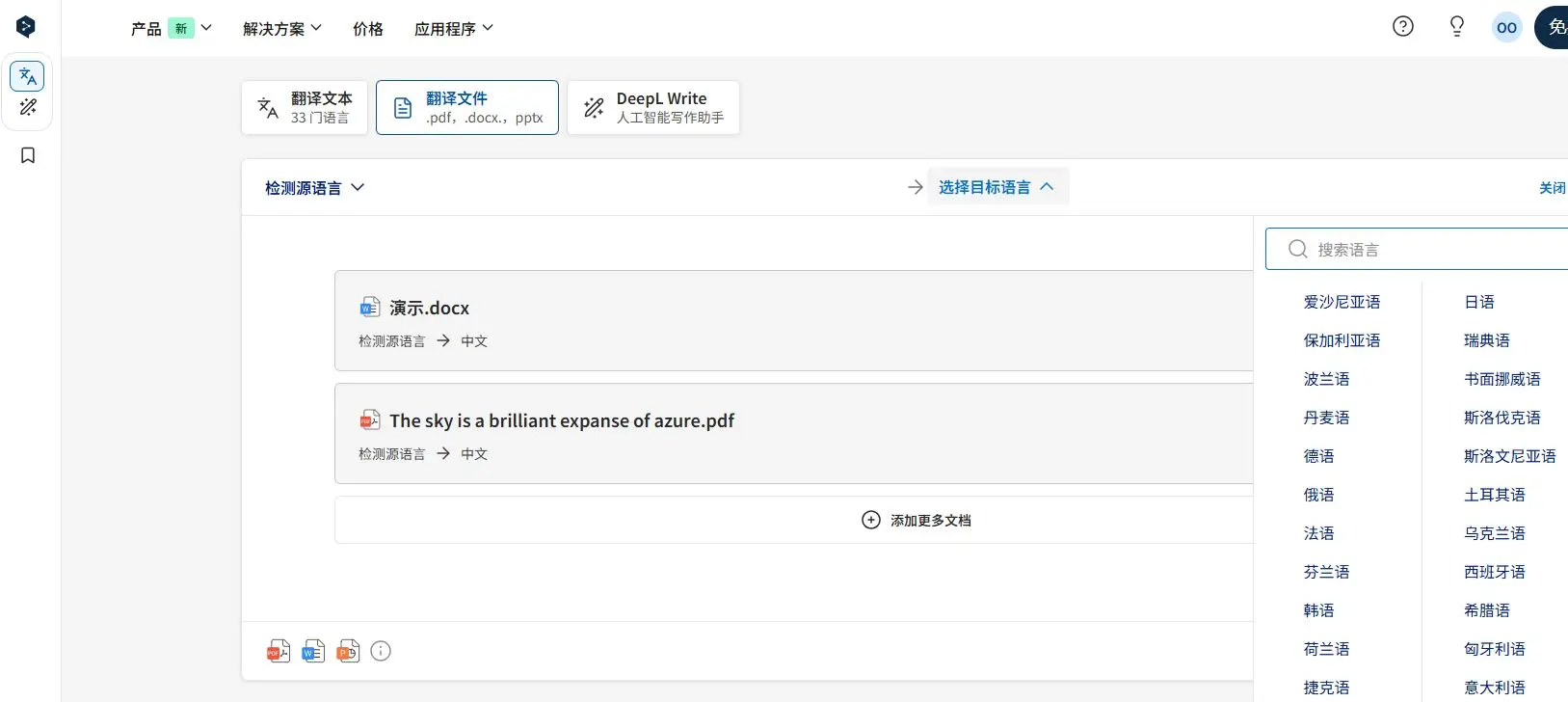This screenshot has height=702, width=1568.
Task: Click 关闭 to close the panel
Action: pyautogui.click(x=1551, y=188)
